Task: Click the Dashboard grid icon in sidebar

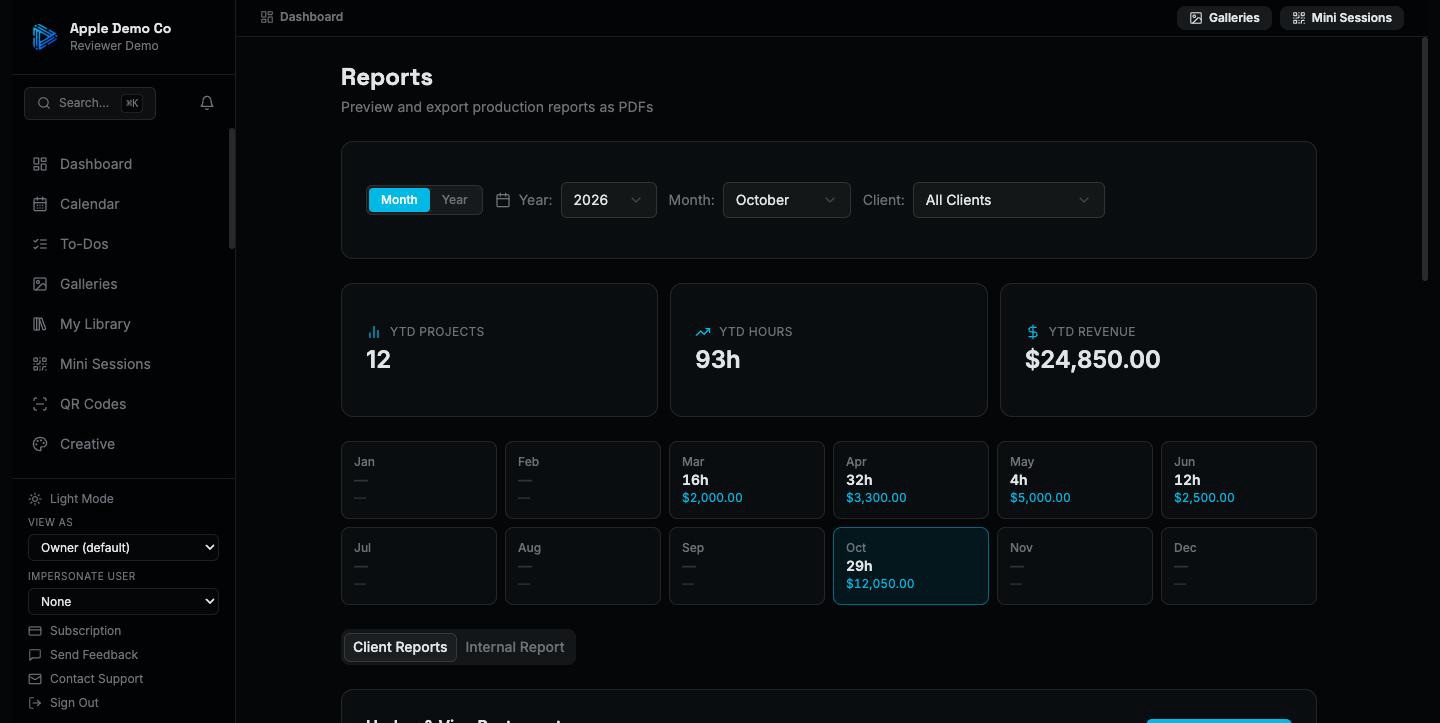Action: [40, 164]
